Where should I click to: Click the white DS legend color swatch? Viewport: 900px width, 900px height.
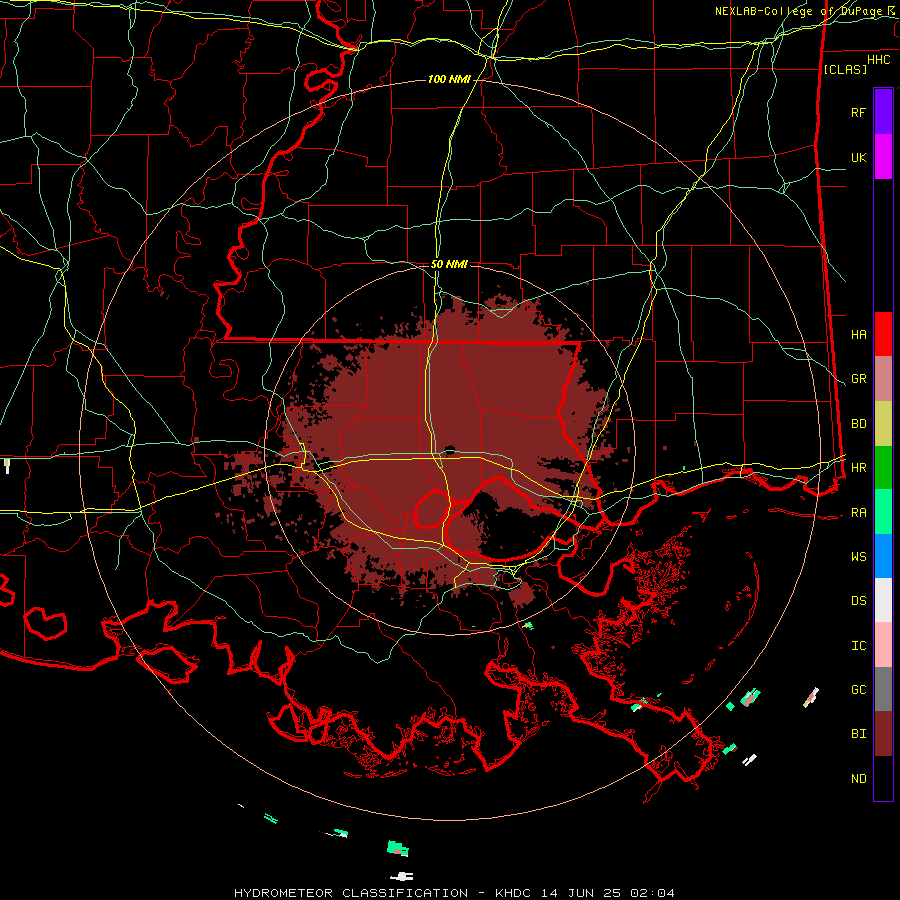point(883,600)
